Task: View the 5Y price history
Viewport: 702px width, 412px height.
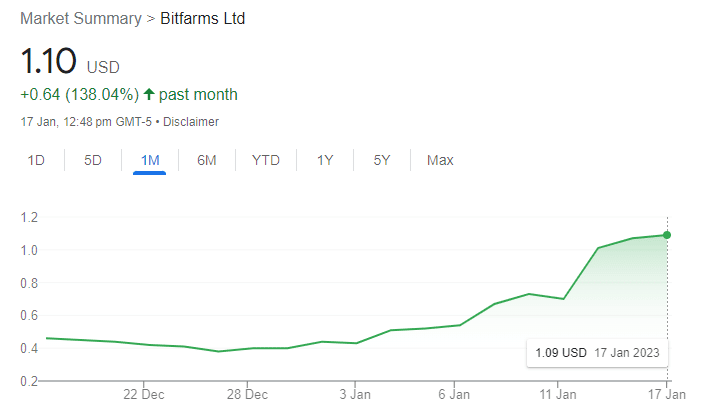Action: 382,160
